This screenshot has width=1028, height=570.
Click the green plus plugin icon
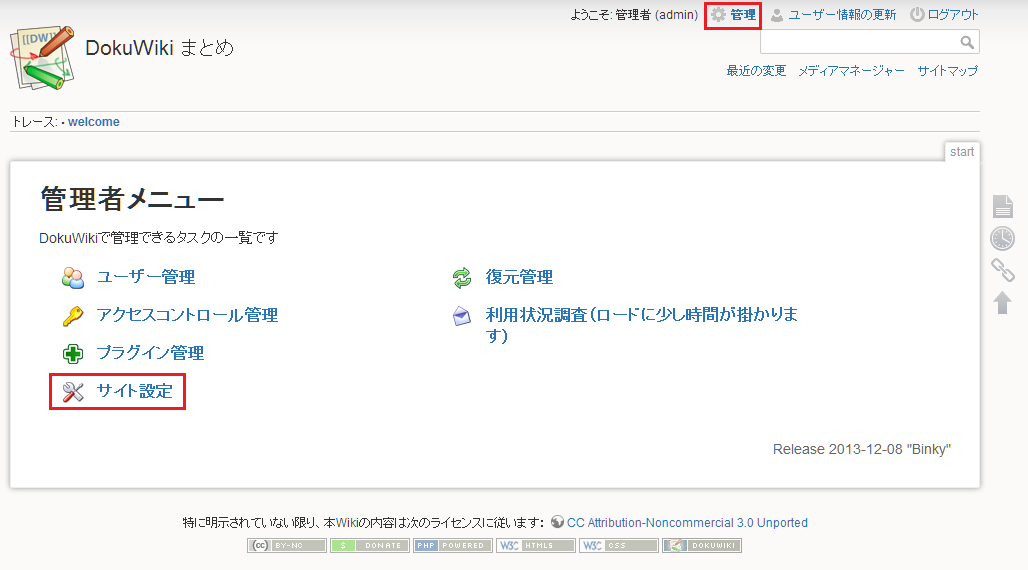pyautogui.click(x=73, y=354)
